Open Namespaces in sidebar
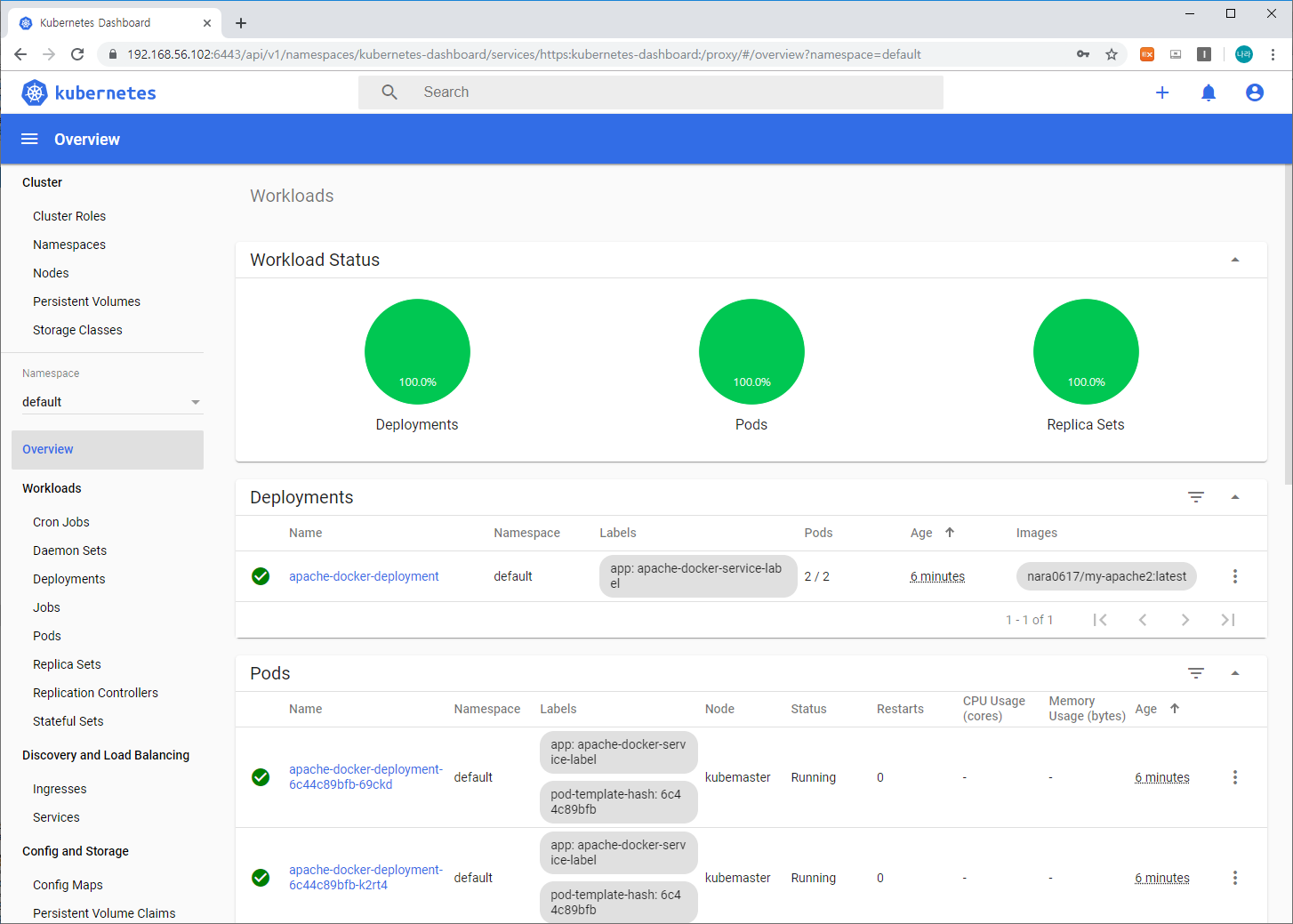The image size is (1293, 924). tap(69, 245)
